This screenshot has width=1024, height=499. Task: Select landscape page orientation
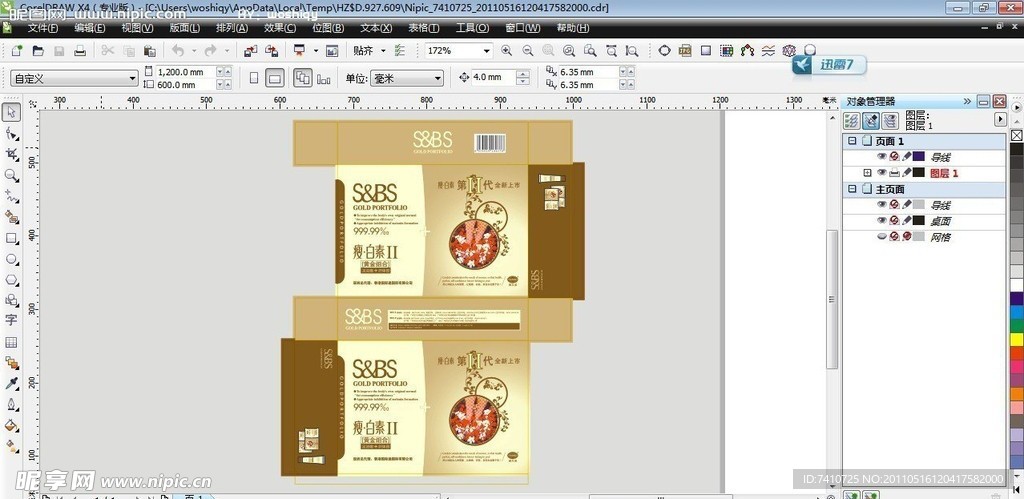pyautogui.click(x=275, y=78)
